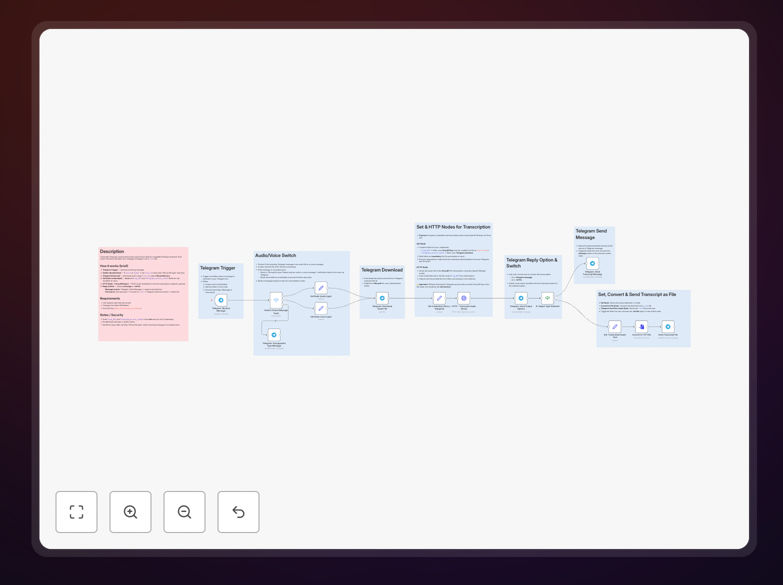Click the Requirements heading in Description note
783x585 pixels.
110,299
